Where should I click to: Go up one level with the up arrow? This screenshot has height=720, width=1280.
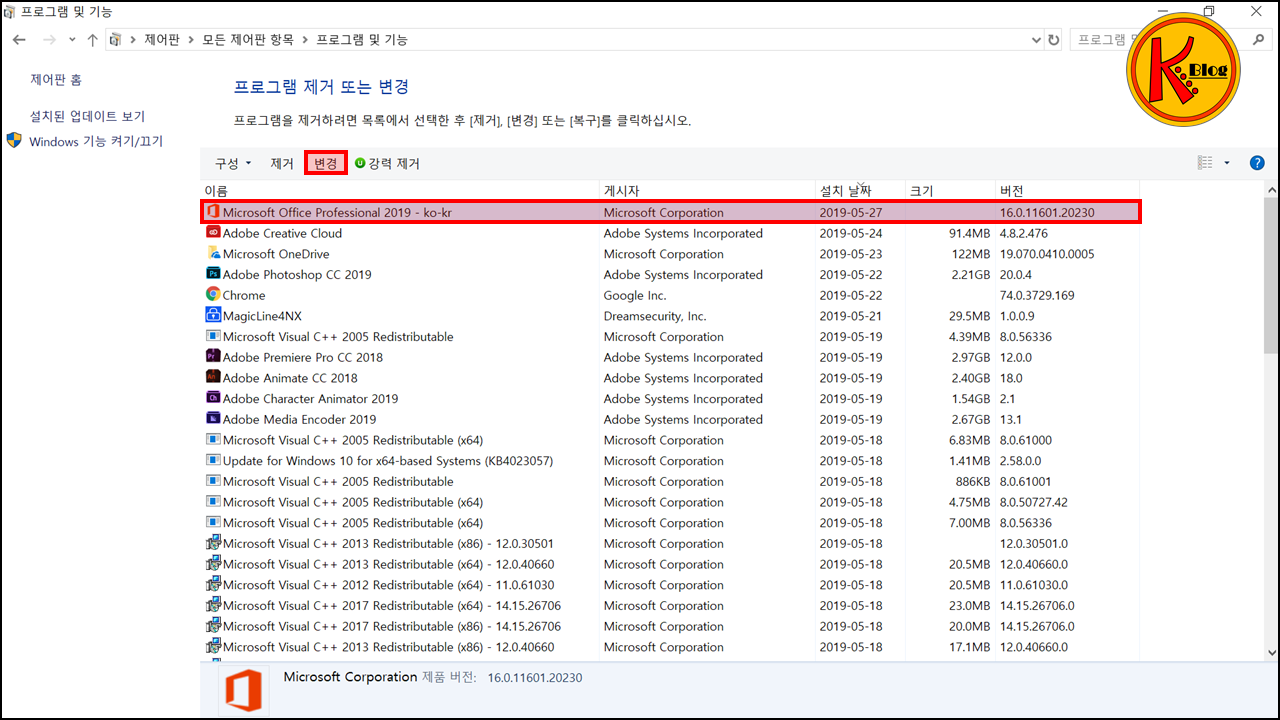click(92, 40)
